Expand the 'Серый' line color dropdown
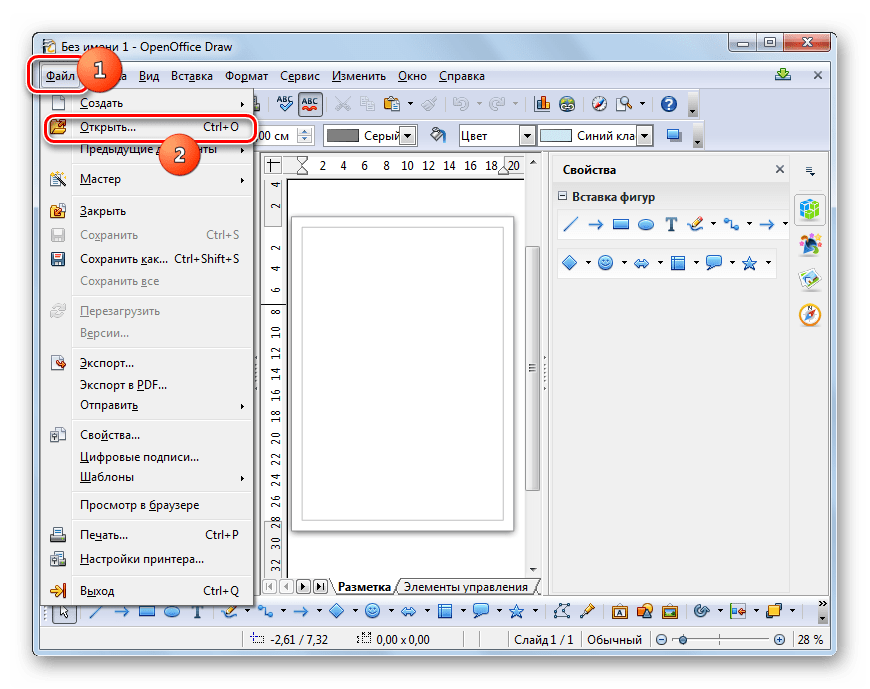The width and height of the screenshot is (870, 689). 408,136
